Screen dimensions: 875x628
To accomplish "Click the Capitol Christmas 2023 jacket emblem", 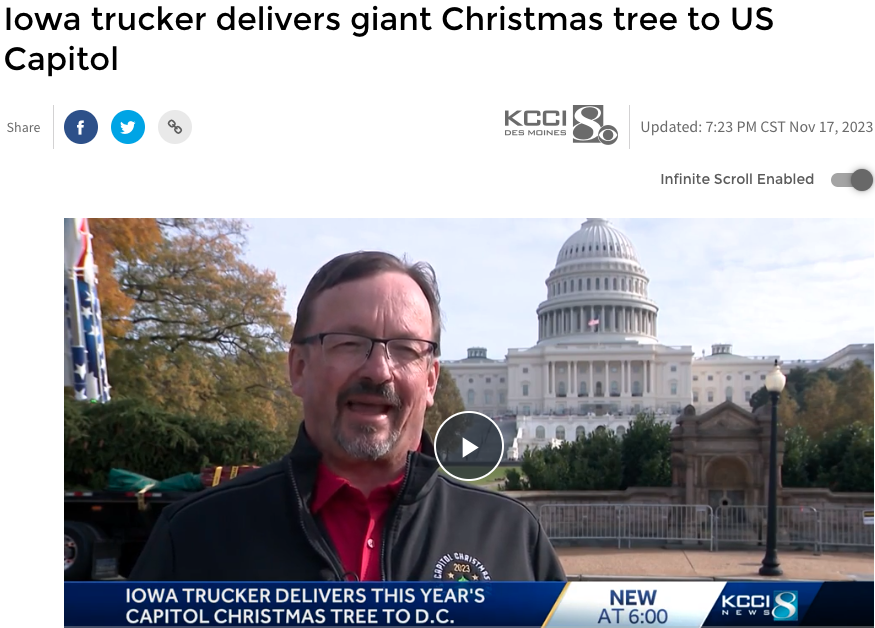I will [462, 567].
